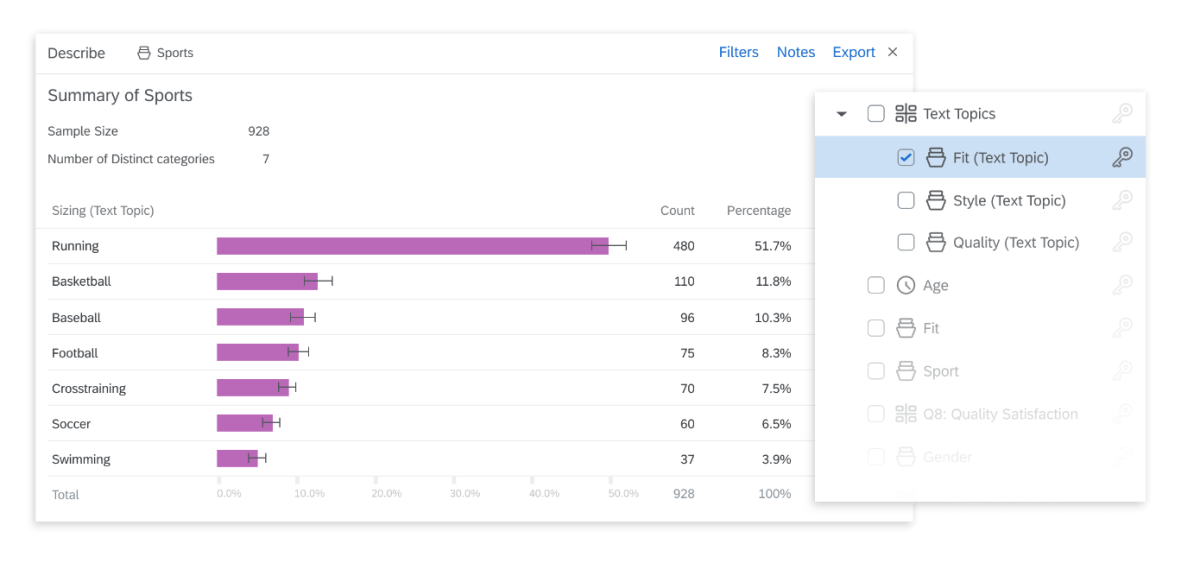This screenshot has height=563, width=1200.
Task: Open the Notes panel
Action: pos(796,52)
